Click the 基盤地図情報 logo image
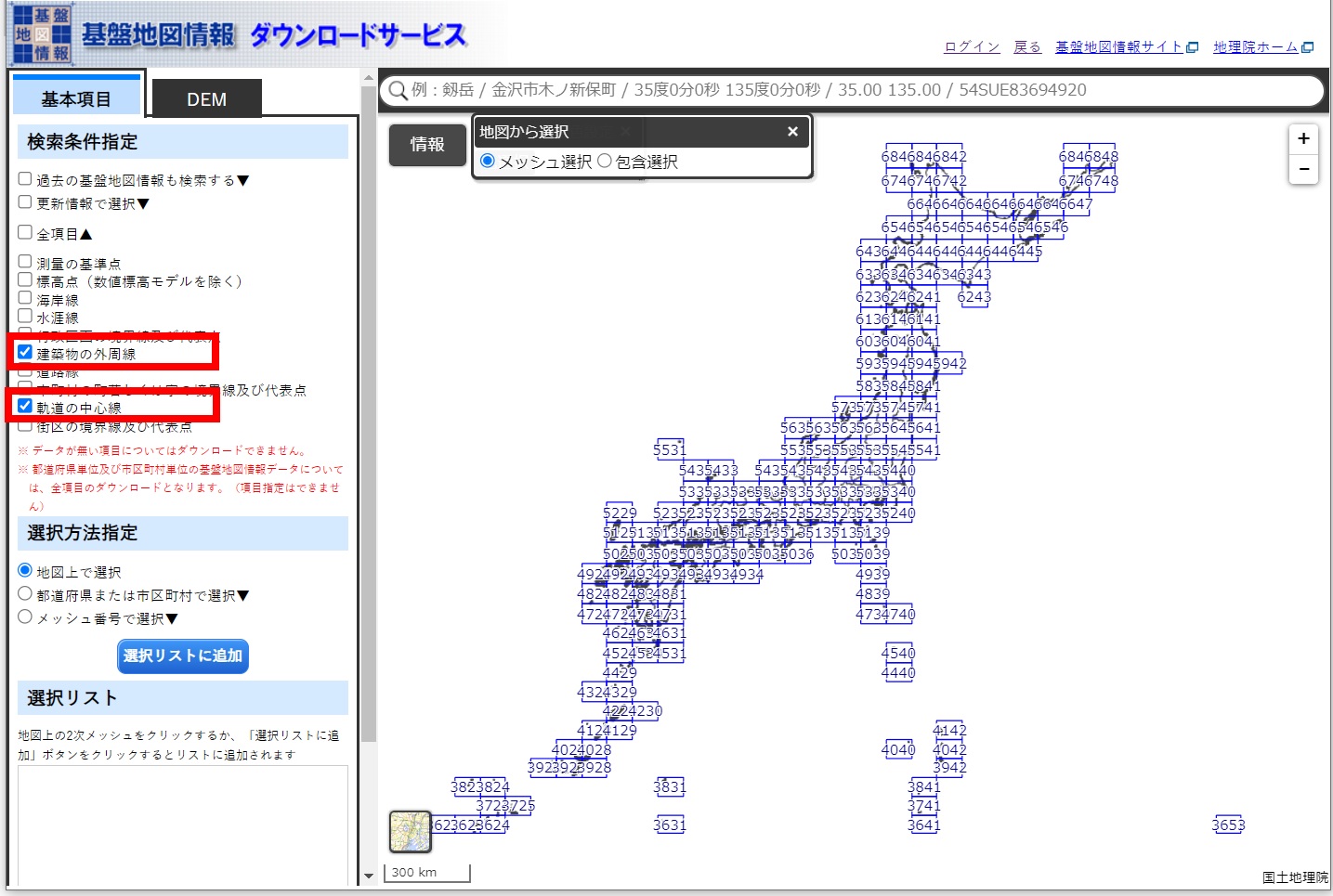1333x896 pixels. pos(42,34)
